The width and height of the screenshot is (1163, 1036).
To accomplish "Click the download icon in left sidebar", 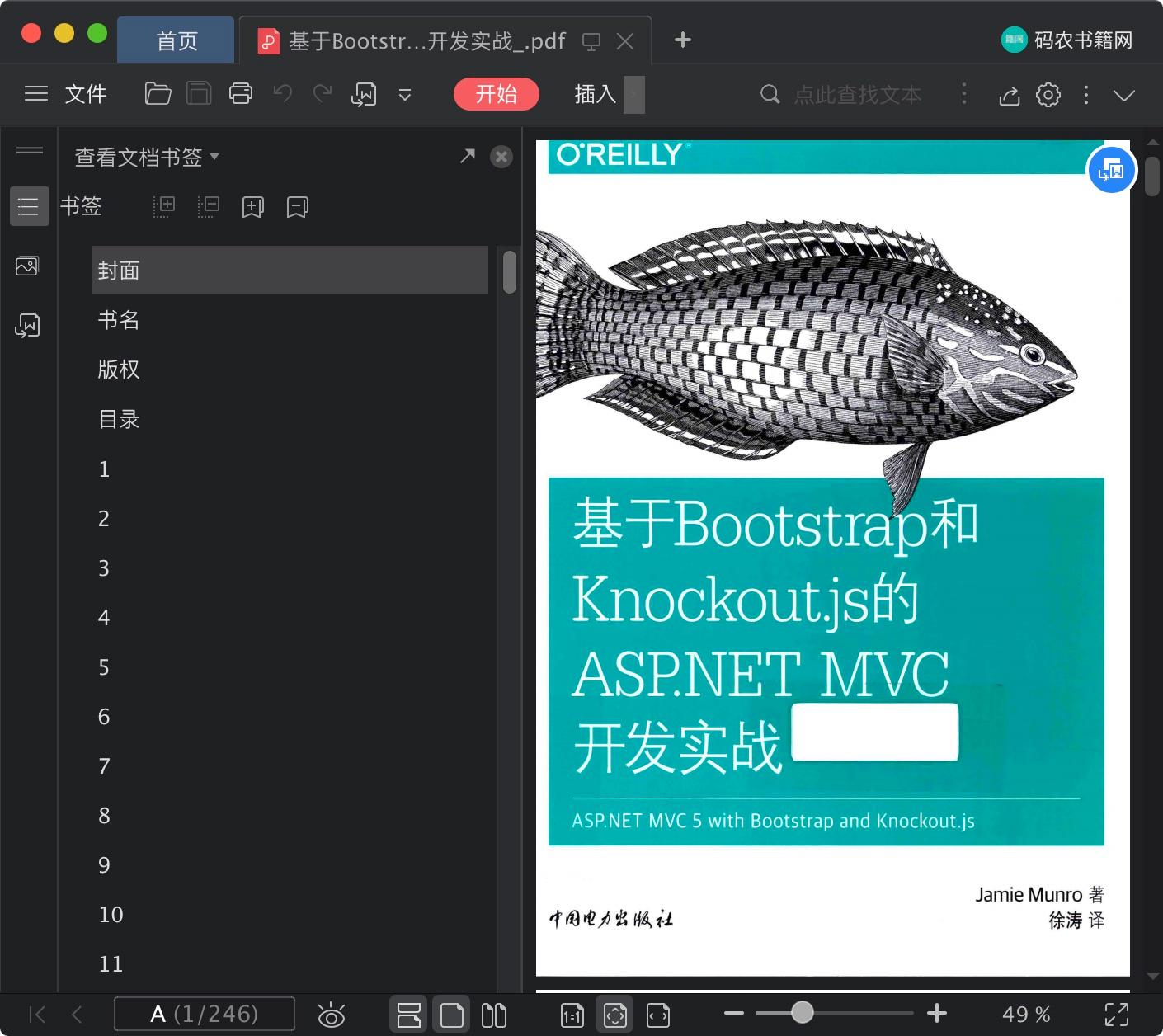I will coord(27,325).
